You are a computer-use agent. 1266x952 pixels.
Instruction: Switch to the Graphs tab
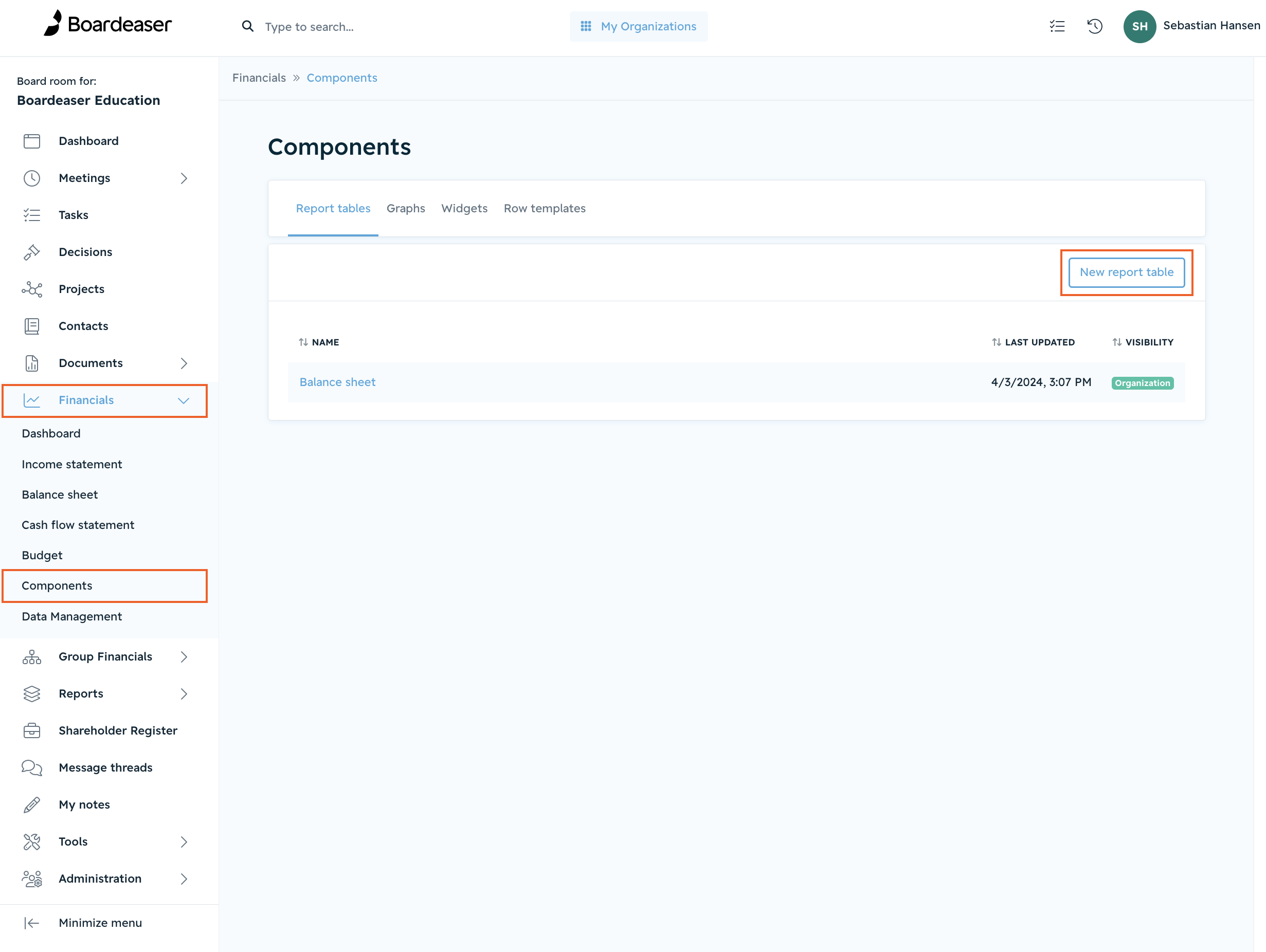405,208
